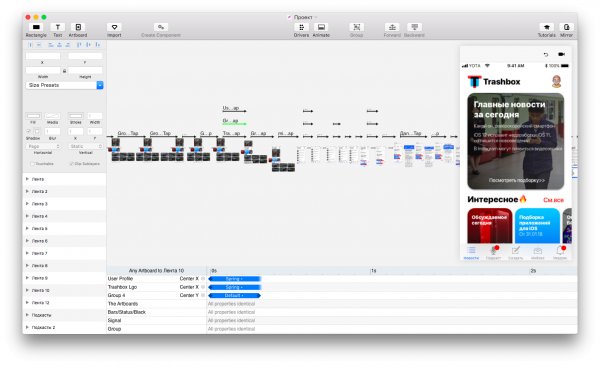Click the video record icon in preview
This screenshot has height=366, width=600.
coord(561,54)
